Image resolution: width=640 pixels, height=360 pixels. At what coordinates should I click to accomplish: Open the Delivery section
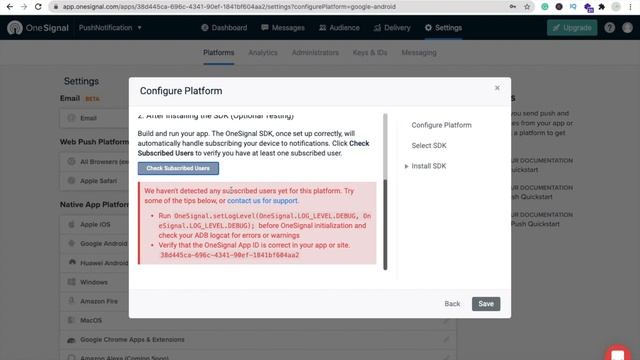(x=392, y=28)
